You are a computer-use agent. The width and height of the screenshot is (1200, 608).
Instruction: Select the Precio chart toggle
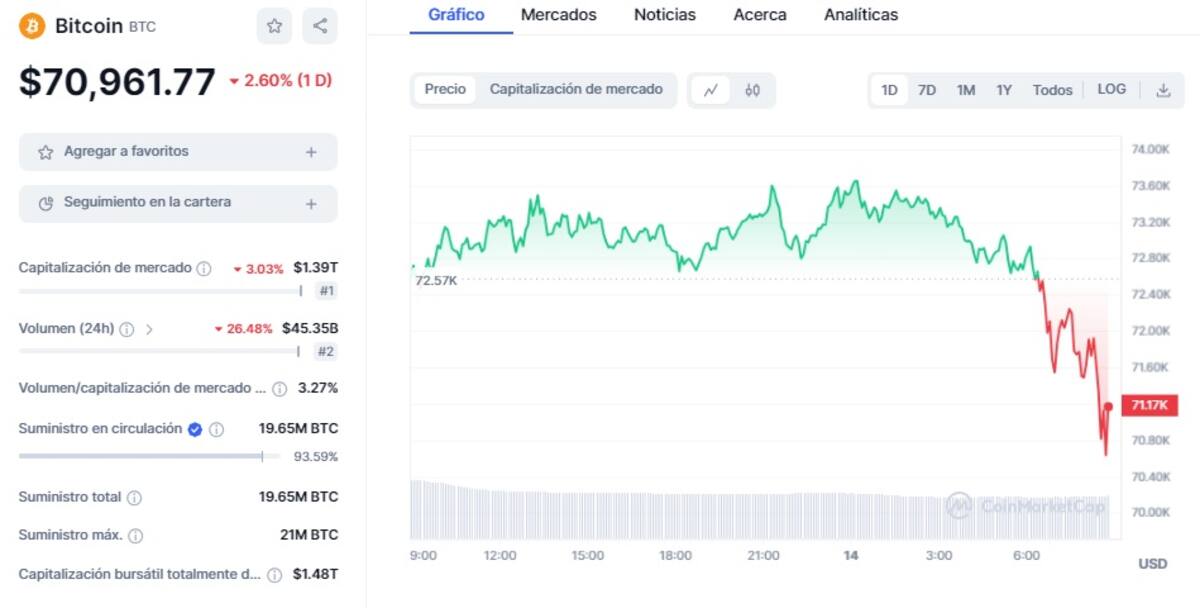(445, 89)
